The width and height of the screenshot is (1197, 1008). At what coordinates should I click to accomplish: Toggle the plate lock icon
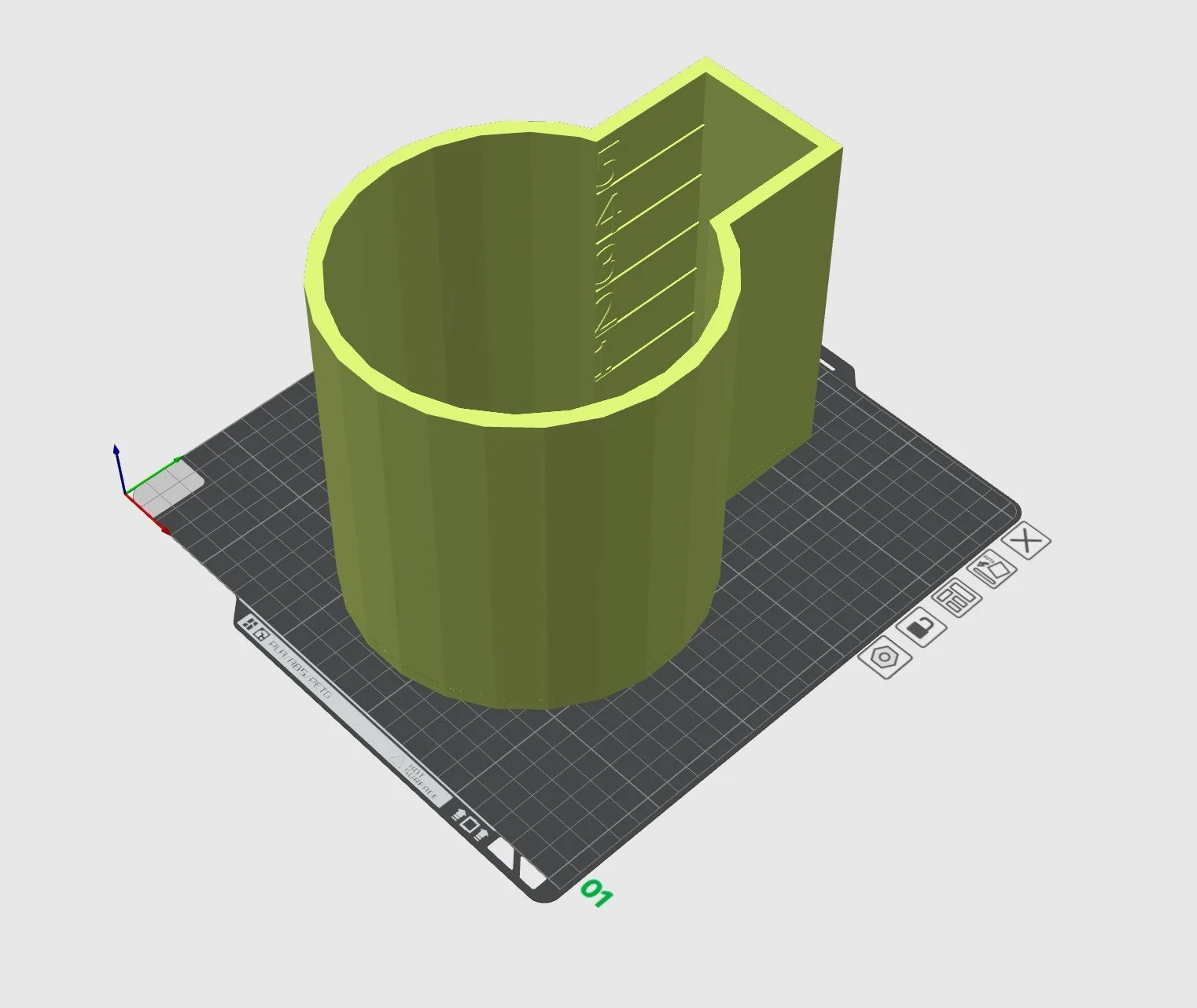tap(921, 627)
